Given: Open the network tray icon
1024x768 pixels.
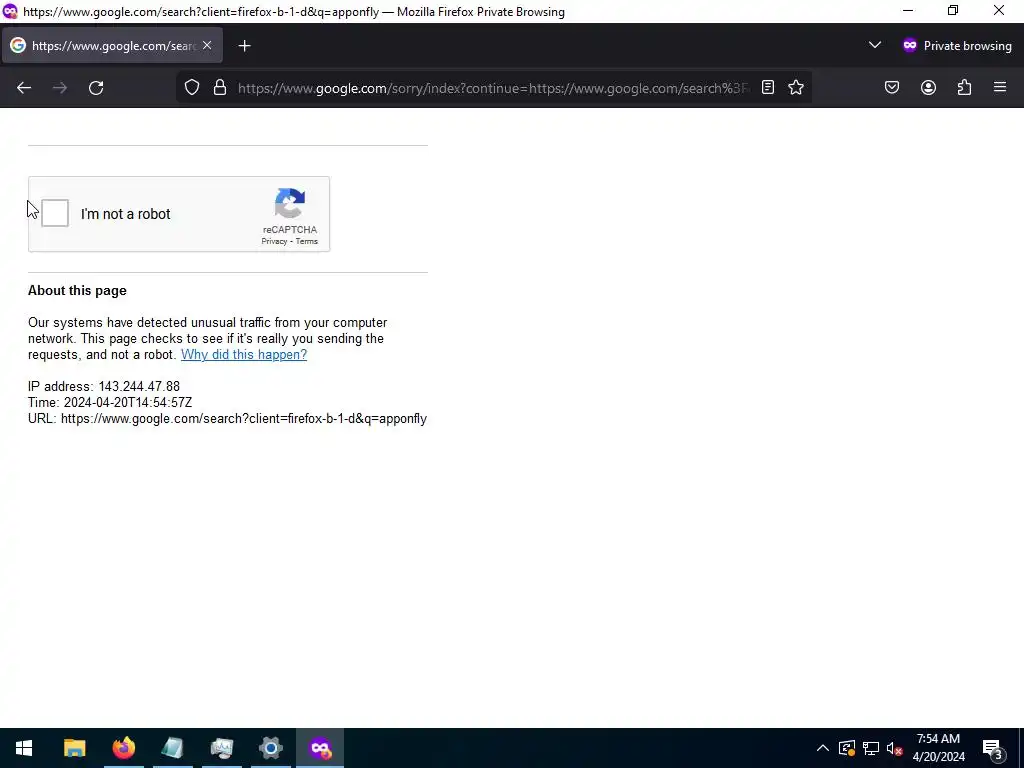Looking at the screenshot, I should (x=871, y=748).
